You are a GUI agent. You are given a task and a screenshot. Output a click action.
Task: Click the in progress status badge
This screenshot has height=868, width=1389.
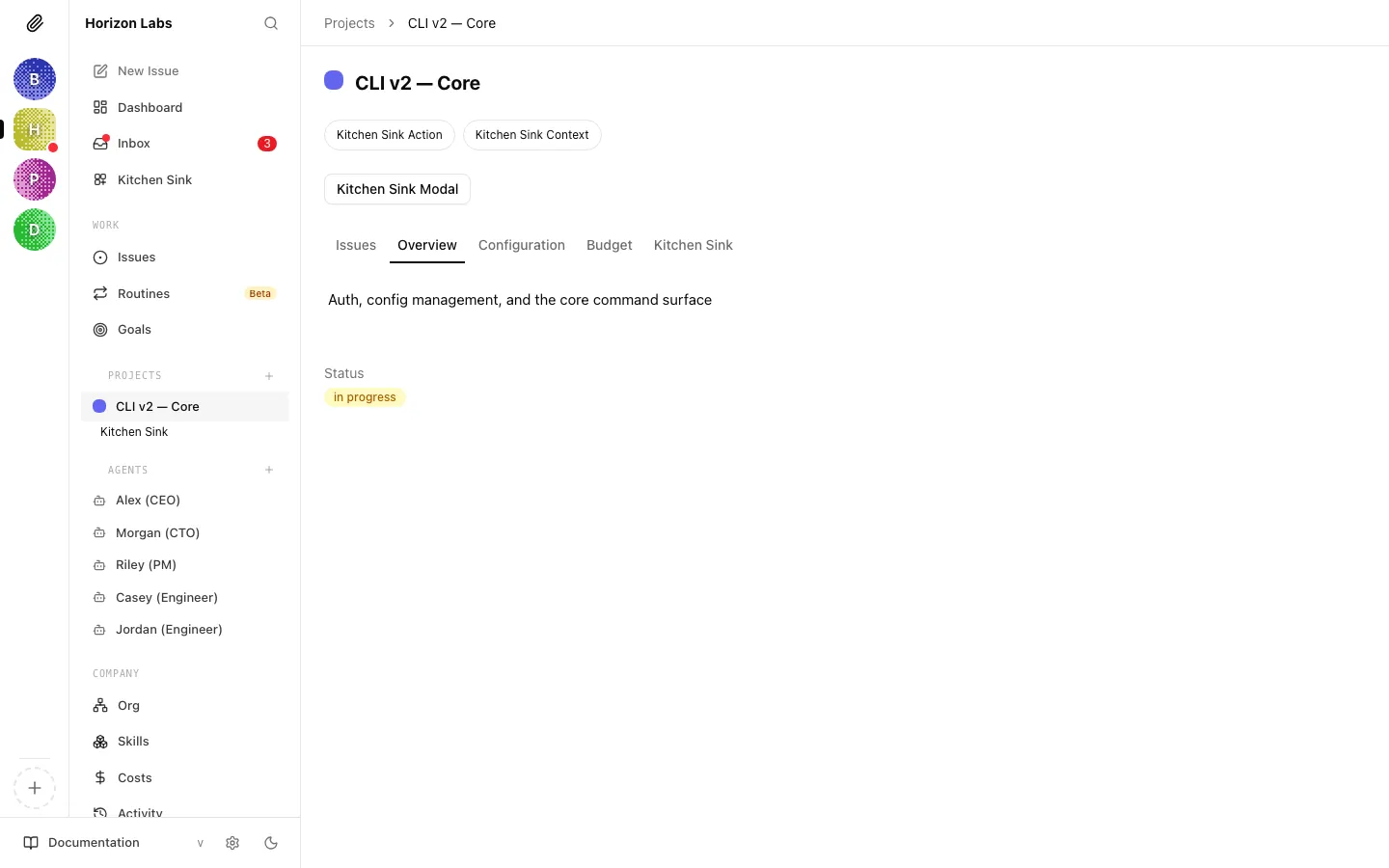pyautogui.click(x=365, y=397)
